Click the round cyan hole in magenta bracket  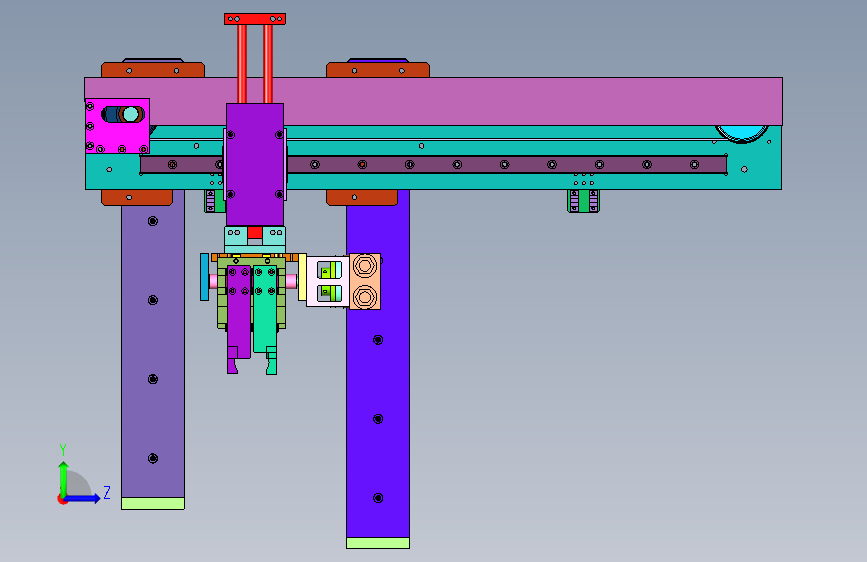[x=130, y=115]
